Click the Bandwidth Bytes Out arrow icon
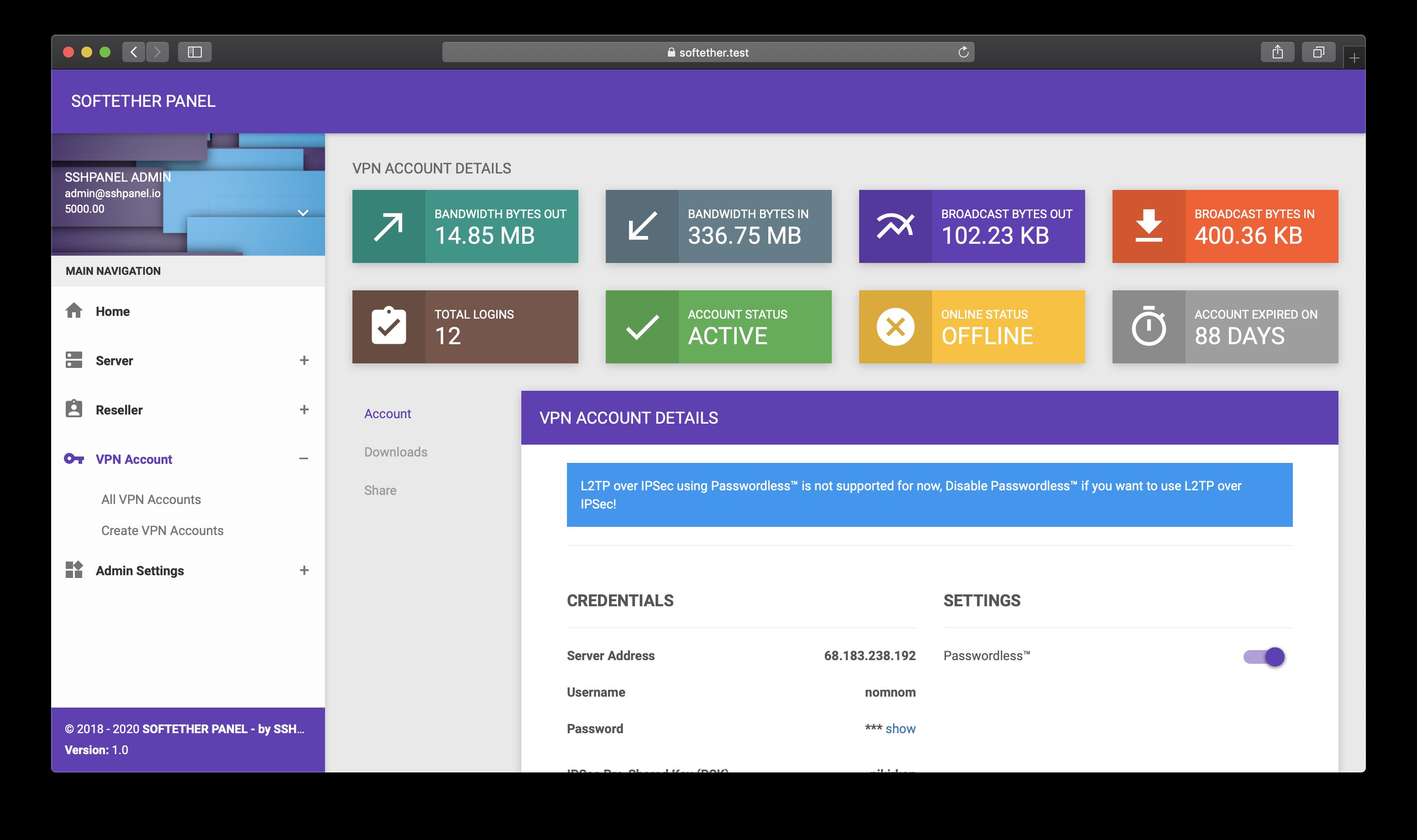This screenshot has height=840, width=1417. pyautogui.click(x=388, y=226)
